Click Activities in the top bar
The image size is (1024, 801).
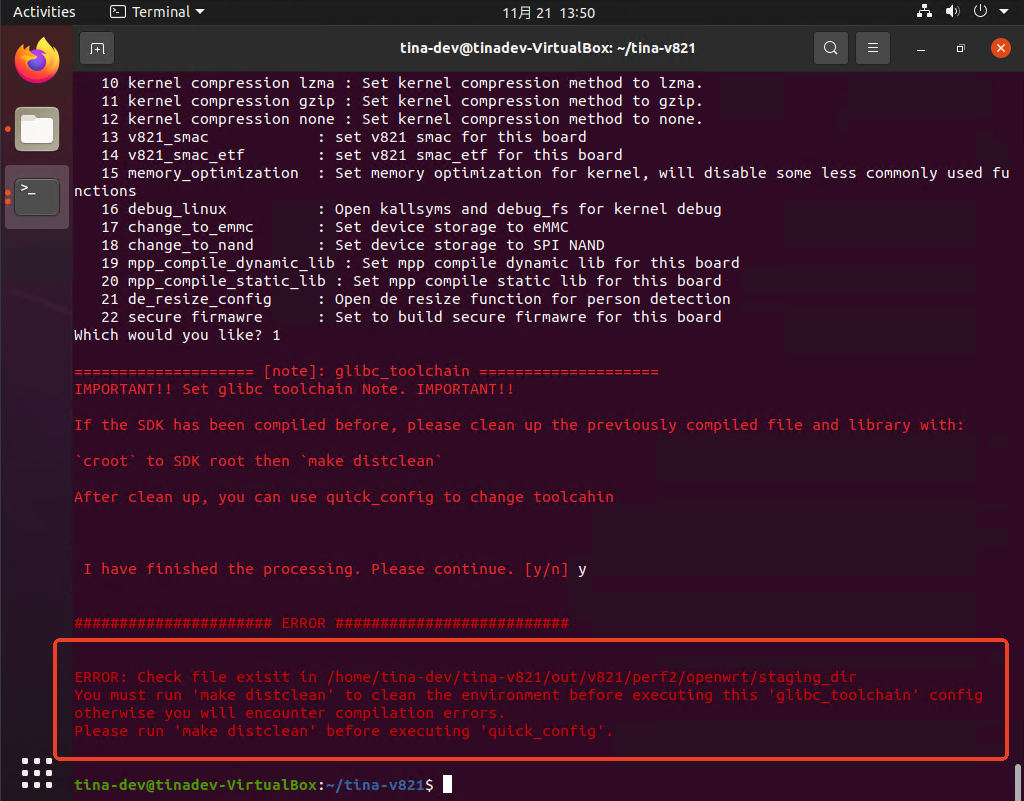coord(44,12)
